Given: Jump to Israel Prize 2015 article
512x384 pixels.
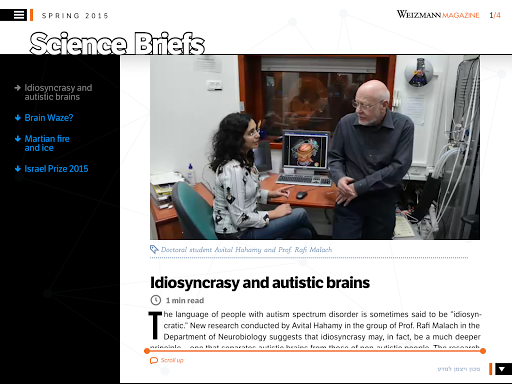Looking at the screenshot, I should tap(56, 169).
